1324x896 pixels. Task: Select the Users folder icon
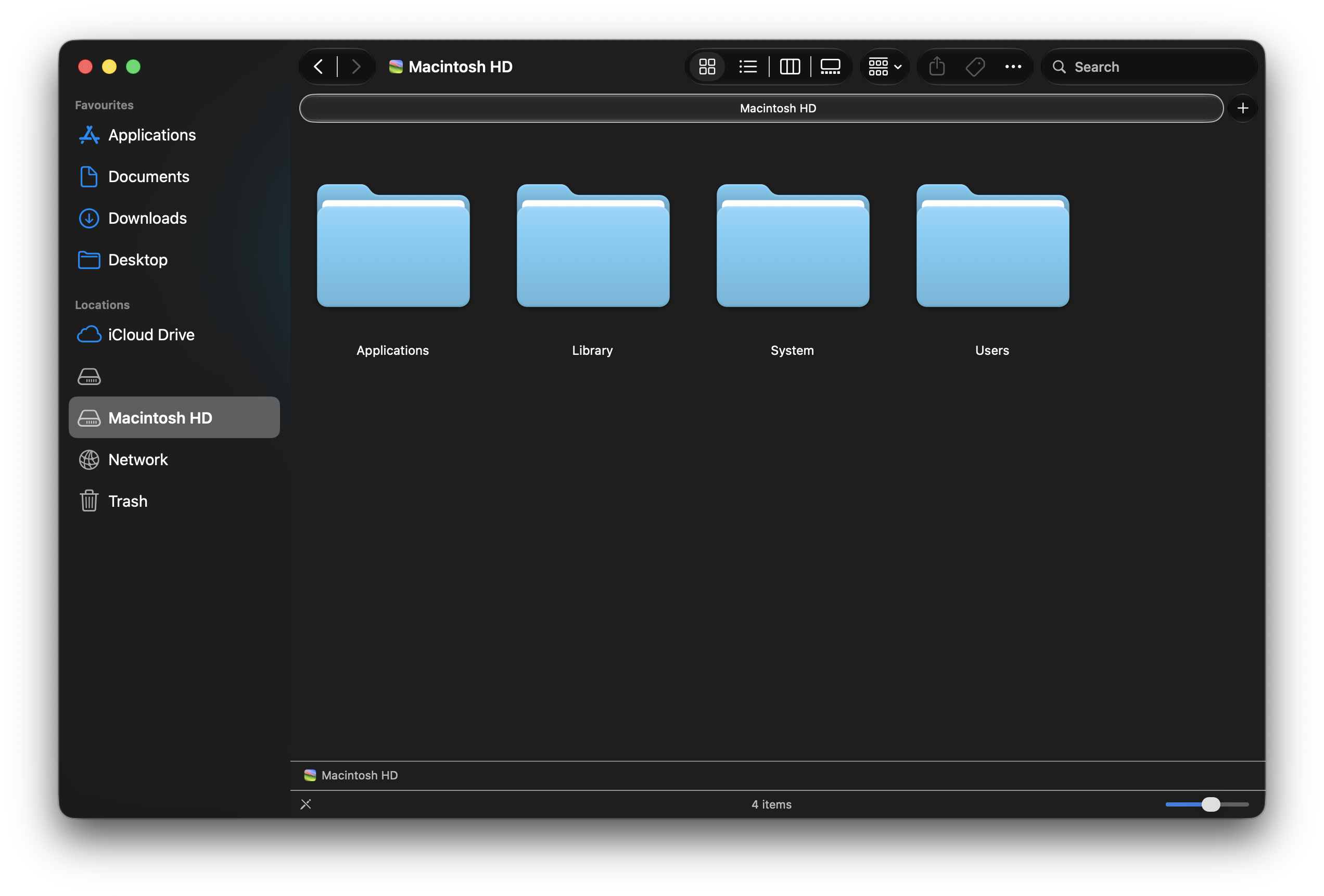993,246
